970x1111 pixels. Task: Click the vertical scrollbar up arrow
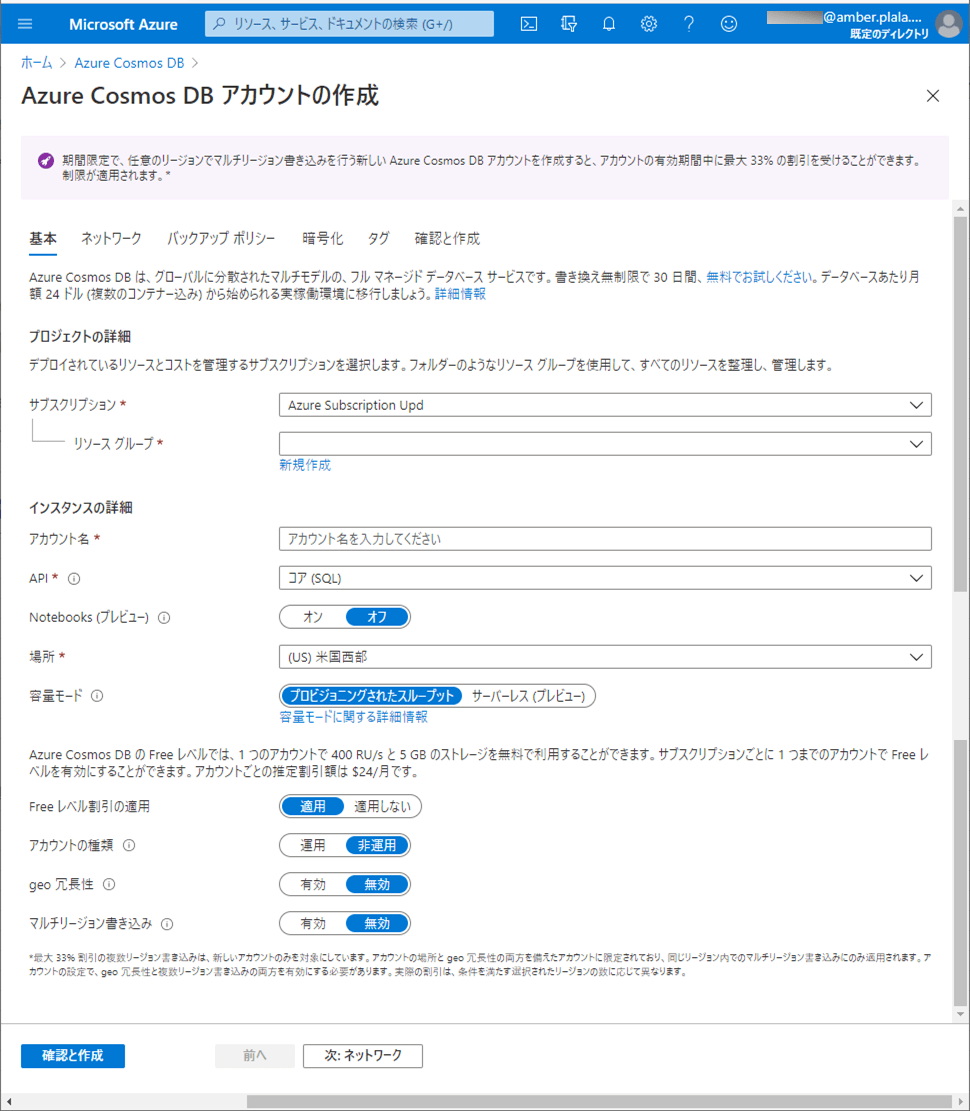(960, 209)
